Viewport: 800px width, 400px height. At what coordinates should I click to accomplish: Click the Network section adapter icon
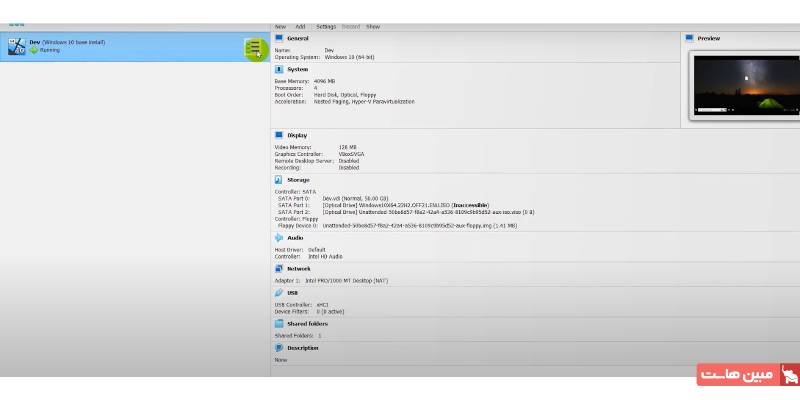(x=279, y=268)
